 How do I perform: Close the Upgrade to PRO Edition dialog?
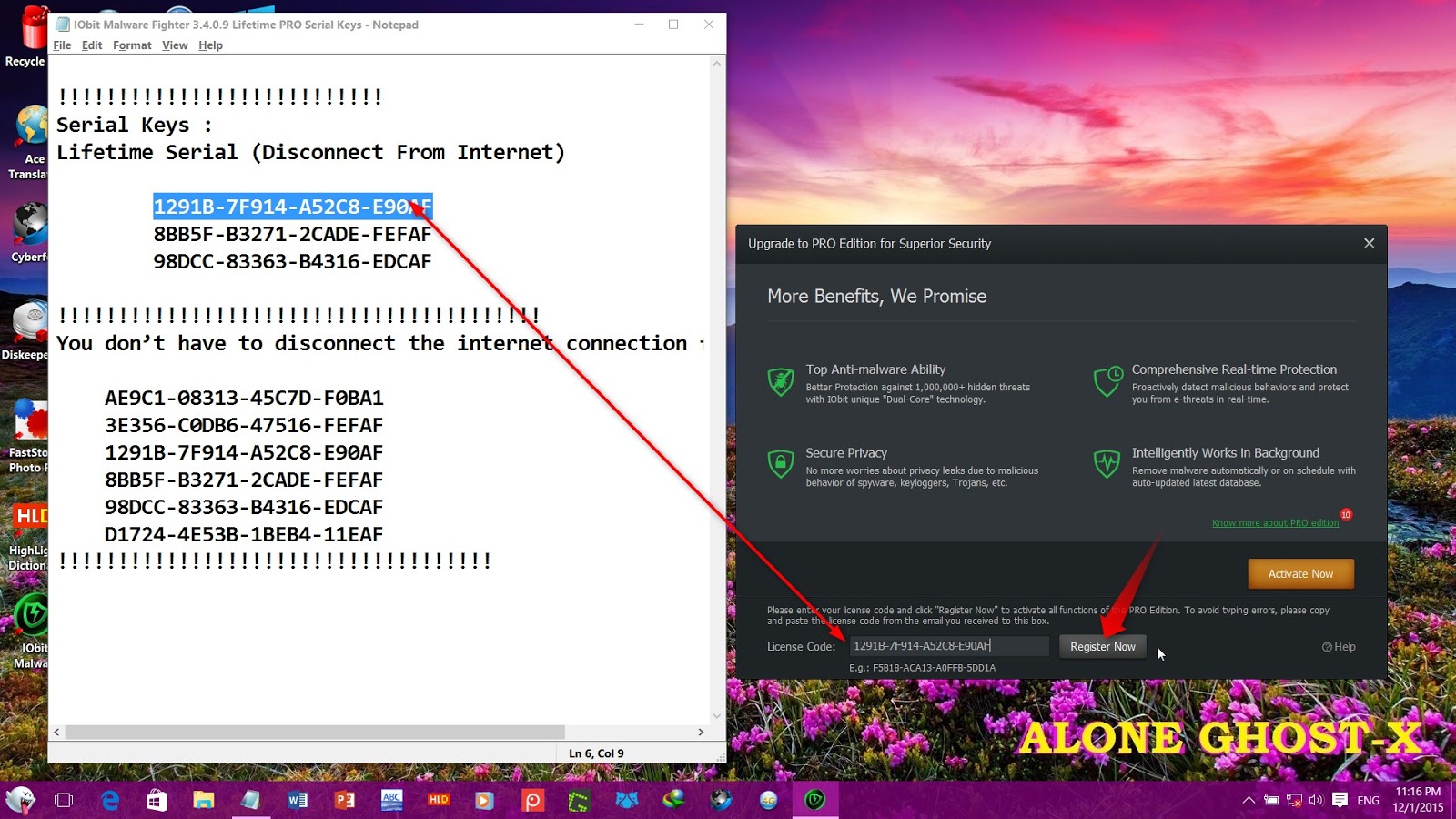[1369, 243]
